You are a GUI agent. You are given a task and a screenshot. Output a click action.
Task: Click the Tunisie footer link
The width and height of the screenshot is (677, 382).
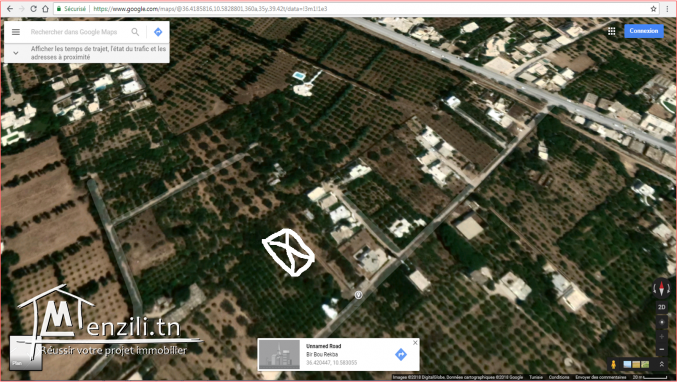point(536,377)
